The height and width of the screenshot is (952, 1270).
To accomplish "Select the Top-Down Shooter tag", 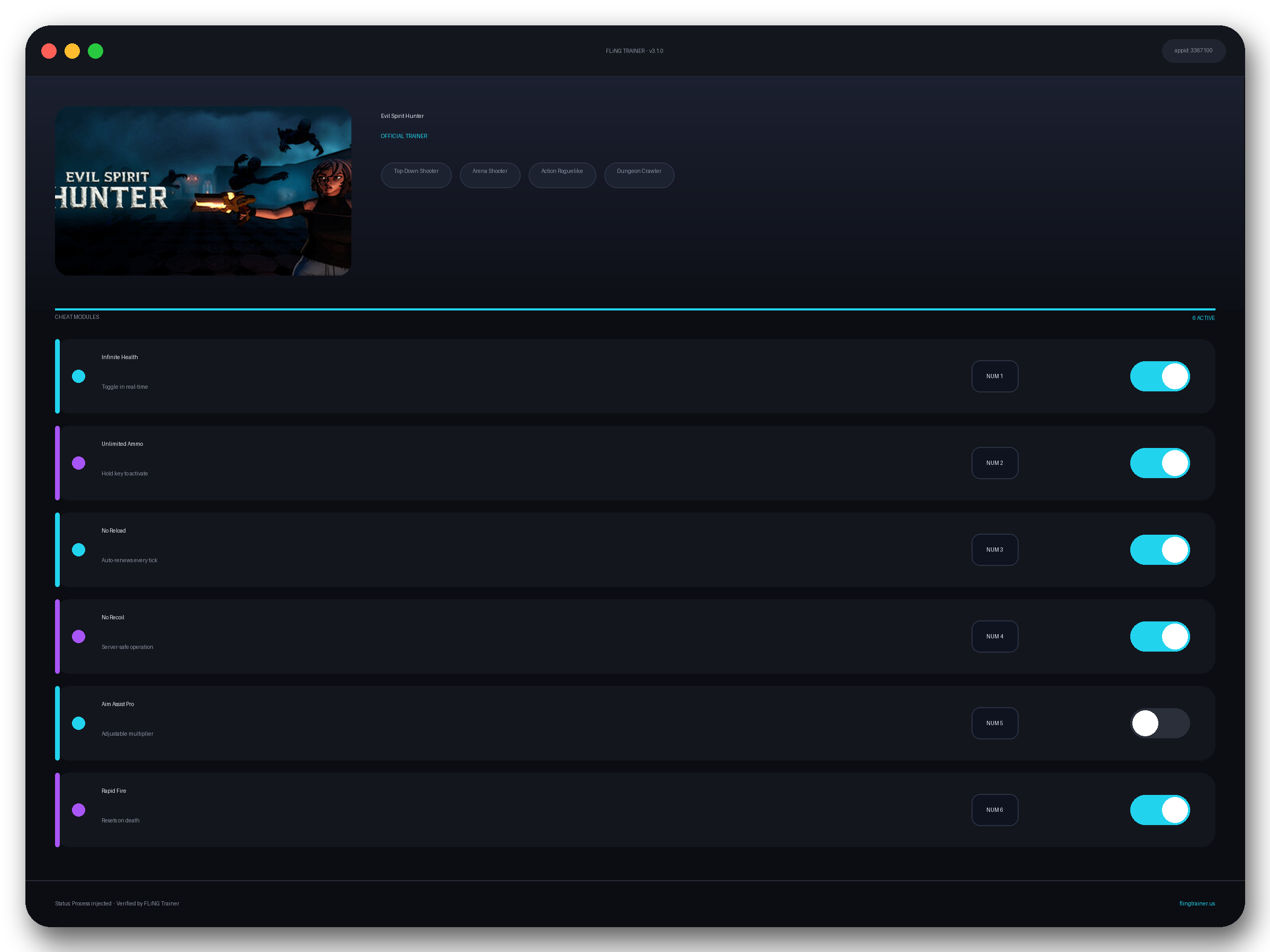I will (416, 175).
